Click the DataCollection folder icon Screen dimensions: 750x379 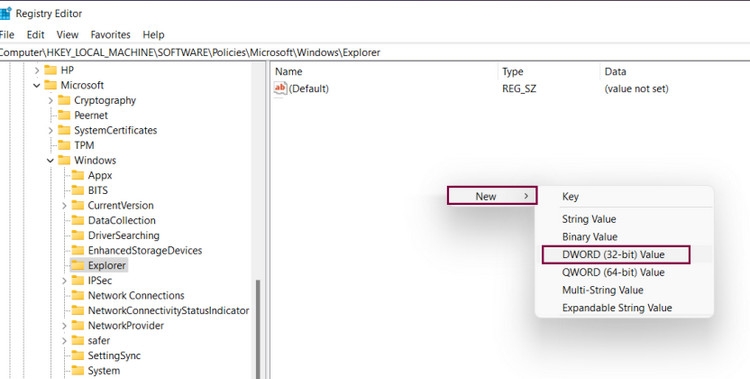coord(77,221)
